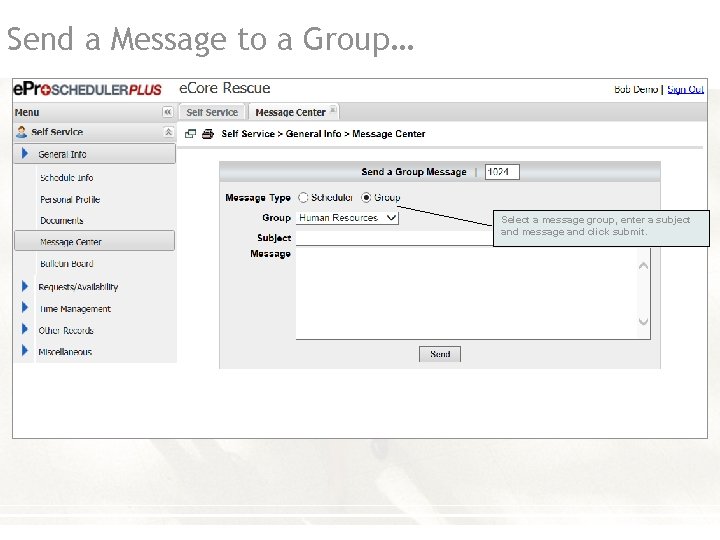720x540 pixels.
Task: Click breadcrumb Self Service > General Info > Message Center
Action: 323,134
